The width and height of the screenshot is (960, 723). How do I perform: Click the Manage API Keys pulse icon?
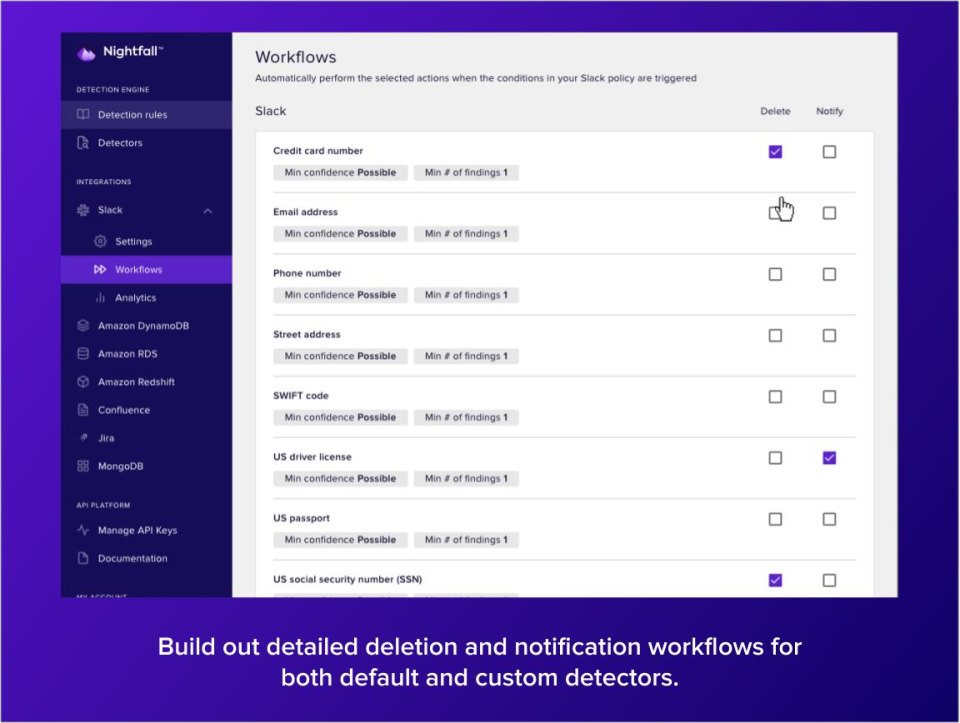coord(83,531)
